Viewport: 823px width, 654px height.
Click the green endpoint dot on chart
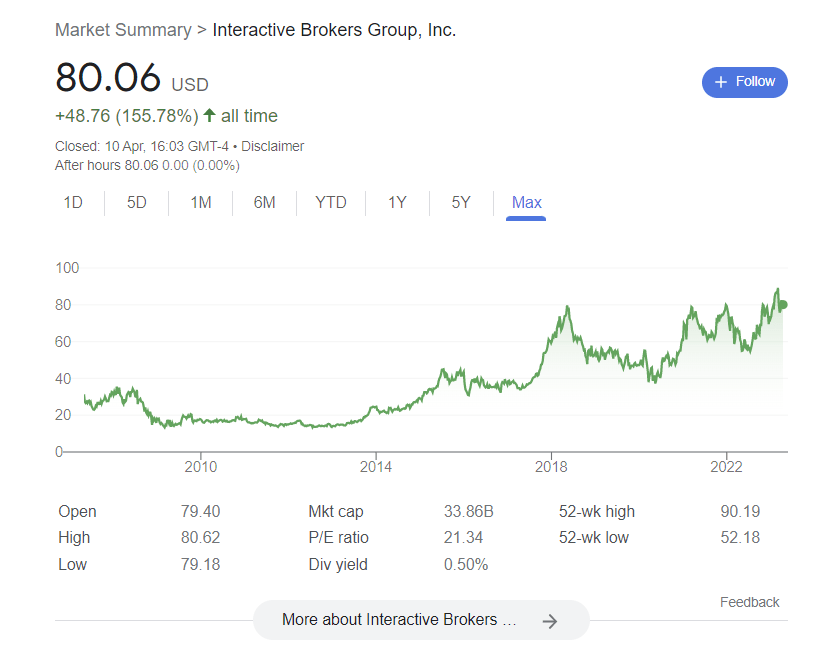point(782,304)
